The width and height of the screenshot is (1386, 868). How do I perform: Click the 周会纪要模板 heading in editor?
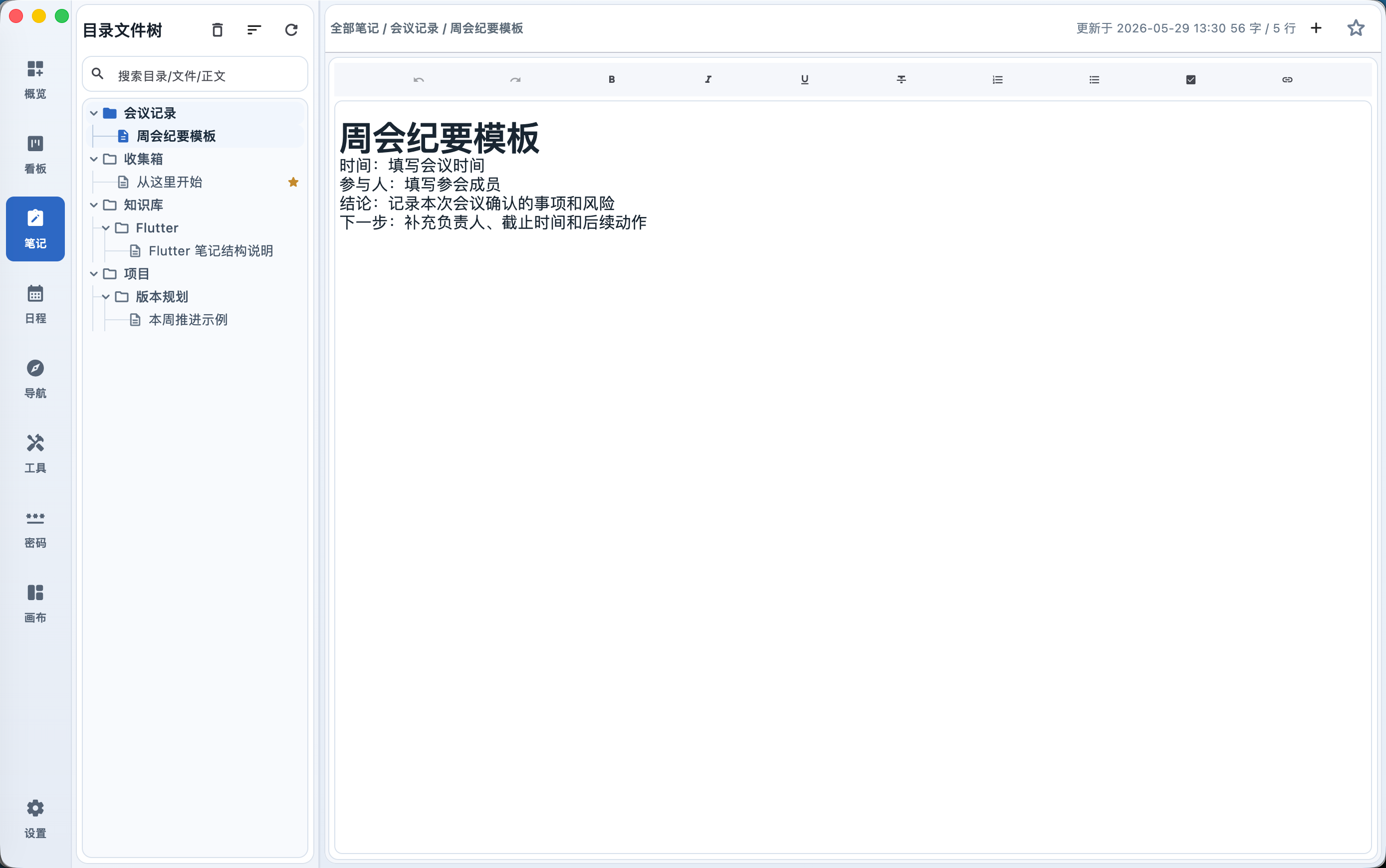(439, 138)
